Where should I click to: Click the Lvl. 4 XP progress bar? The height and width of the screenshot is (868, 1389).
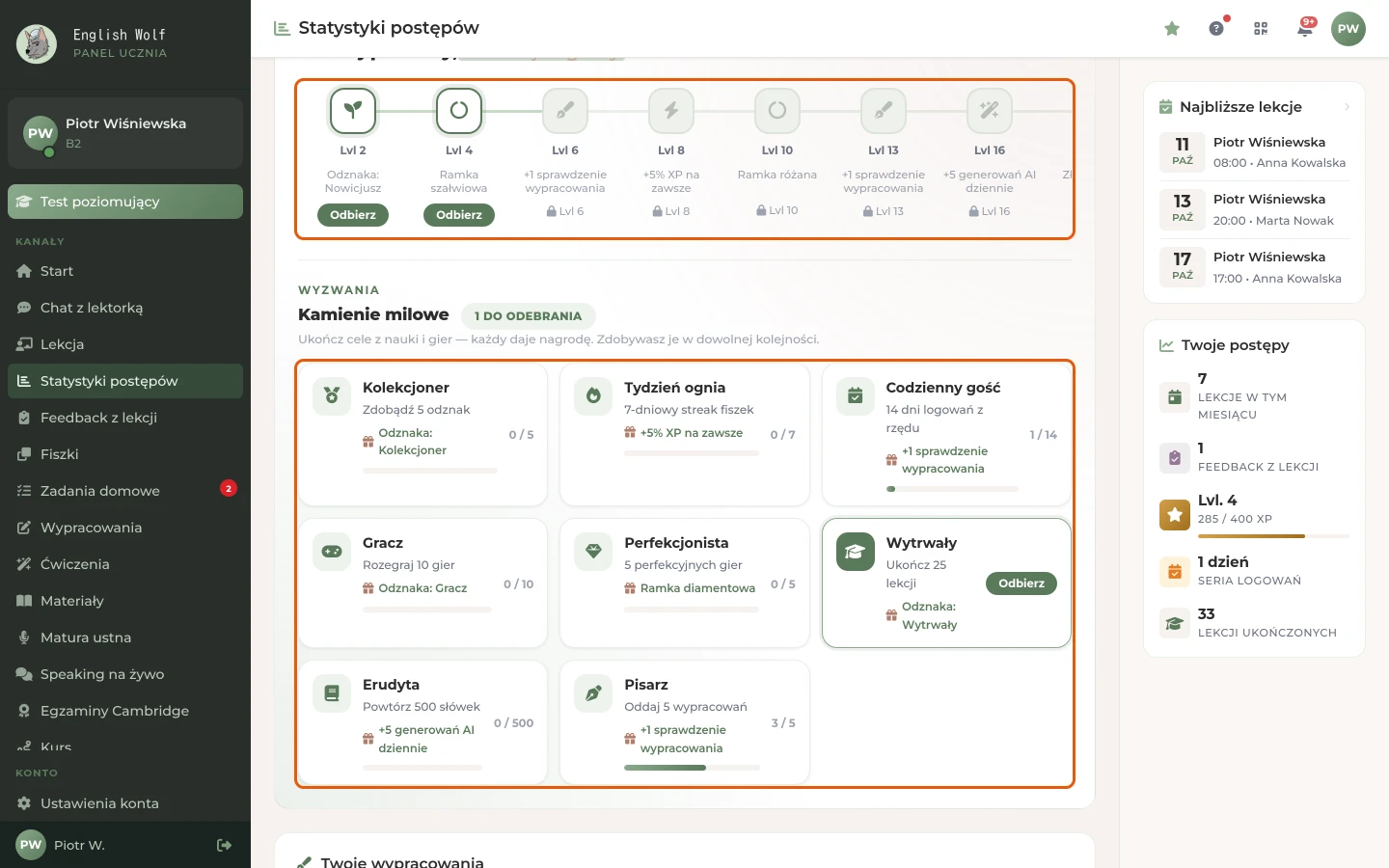pyautogui.click(x=1273, y=536)
